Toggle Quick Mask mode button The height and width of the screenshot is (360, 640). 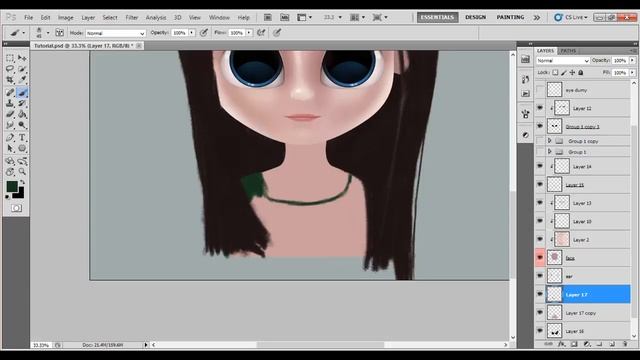[16, 208]
